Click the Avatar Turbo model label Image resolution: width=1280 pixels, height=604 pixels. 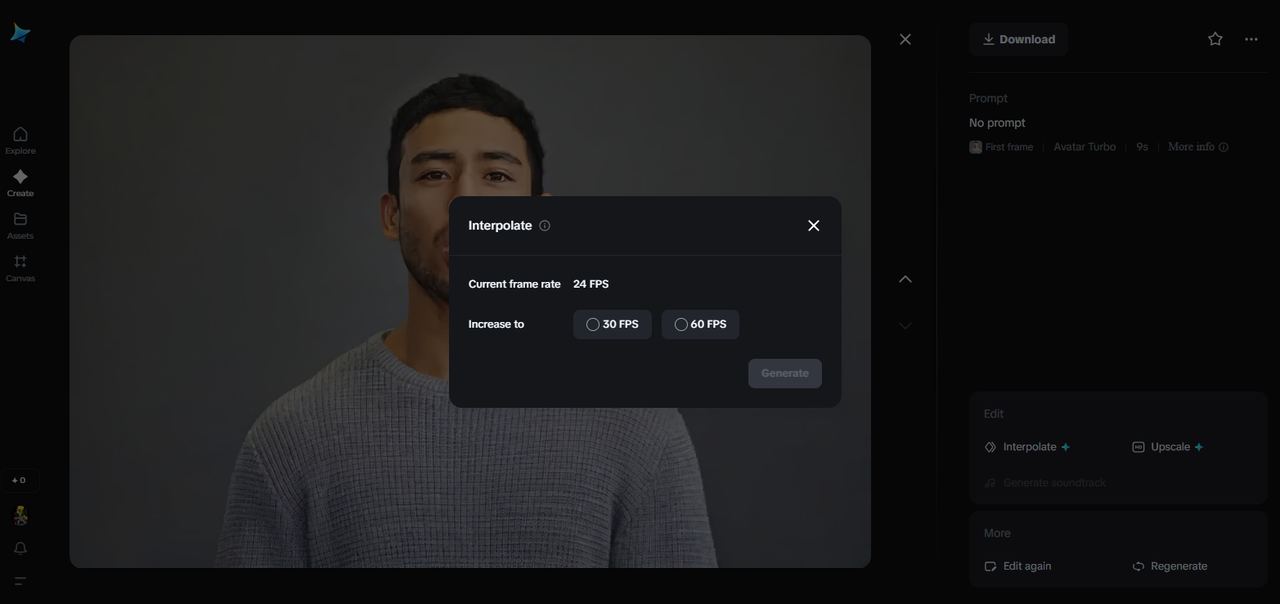pyautogui.click(x=1085, y=147)
